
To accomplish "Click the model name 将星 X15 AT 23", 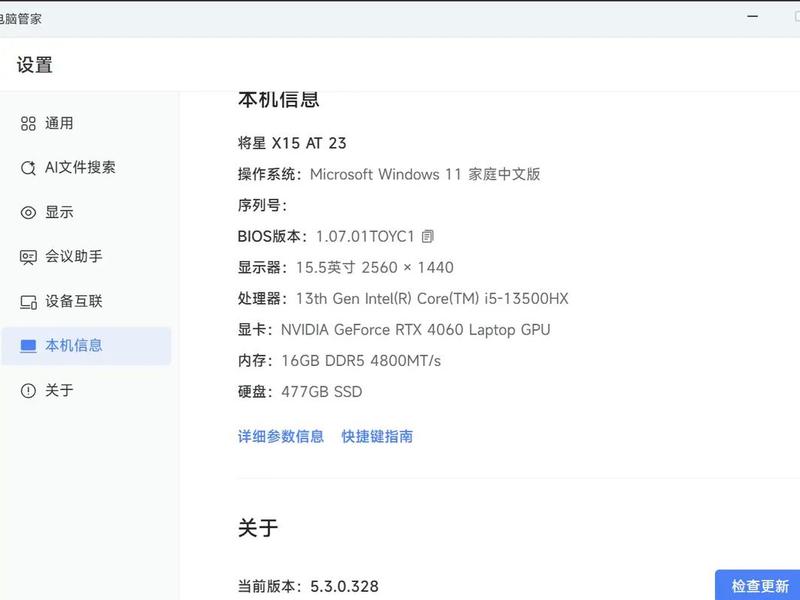I will (292, 143).
